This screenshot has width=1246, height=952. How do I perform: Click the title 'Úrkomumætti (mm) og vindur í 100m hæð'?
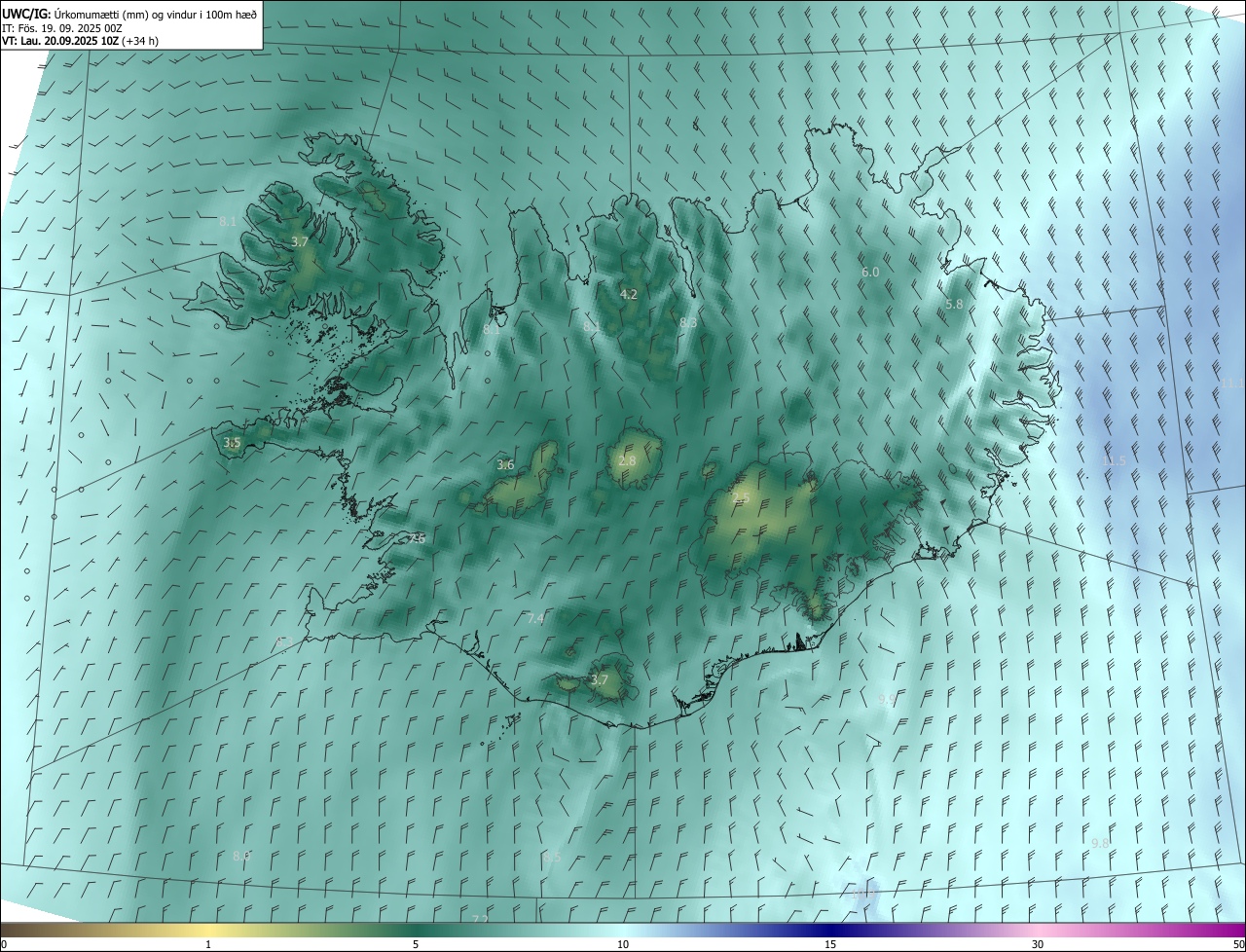pos(156,14)
